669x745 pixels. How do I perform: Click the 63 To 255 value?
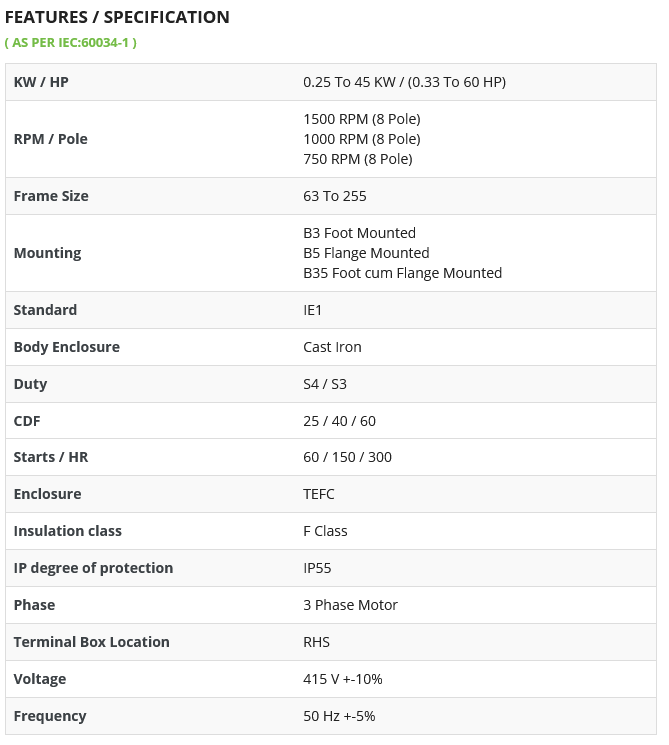tap(335, 196)
